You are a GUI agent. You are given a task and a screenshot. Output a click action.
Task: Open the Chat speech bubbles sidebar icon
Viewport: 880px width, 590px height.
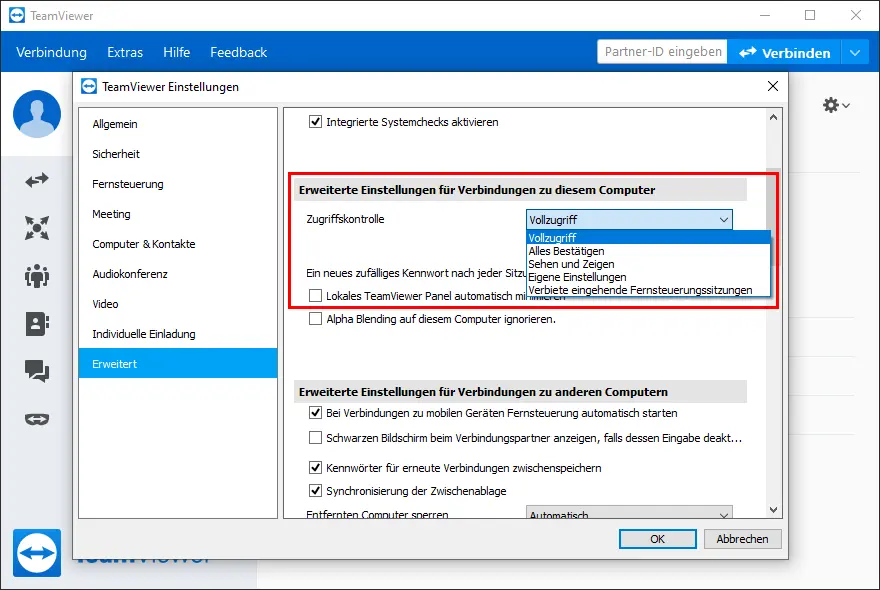(x=37, y=371)
